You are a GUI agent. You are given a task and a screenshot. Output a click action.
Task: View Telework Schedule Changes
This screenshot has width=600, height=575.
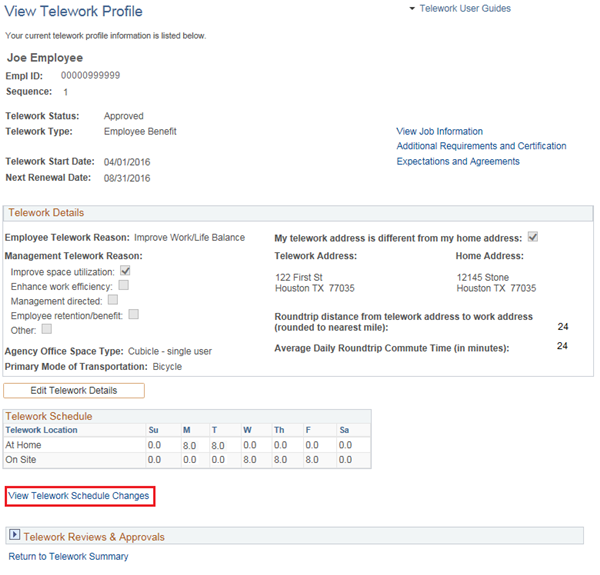(79, 496)
